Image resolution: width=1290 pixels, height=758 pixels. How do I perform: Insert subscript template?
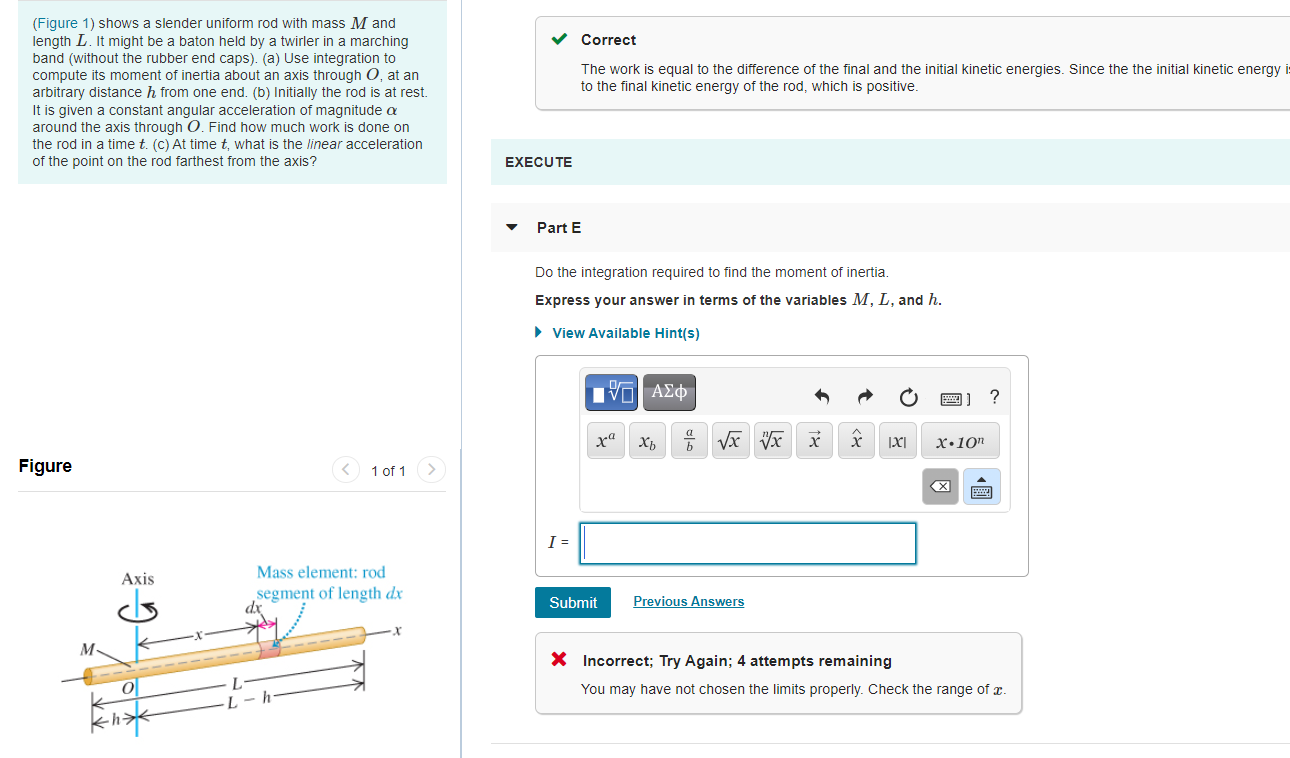[648, 441]
